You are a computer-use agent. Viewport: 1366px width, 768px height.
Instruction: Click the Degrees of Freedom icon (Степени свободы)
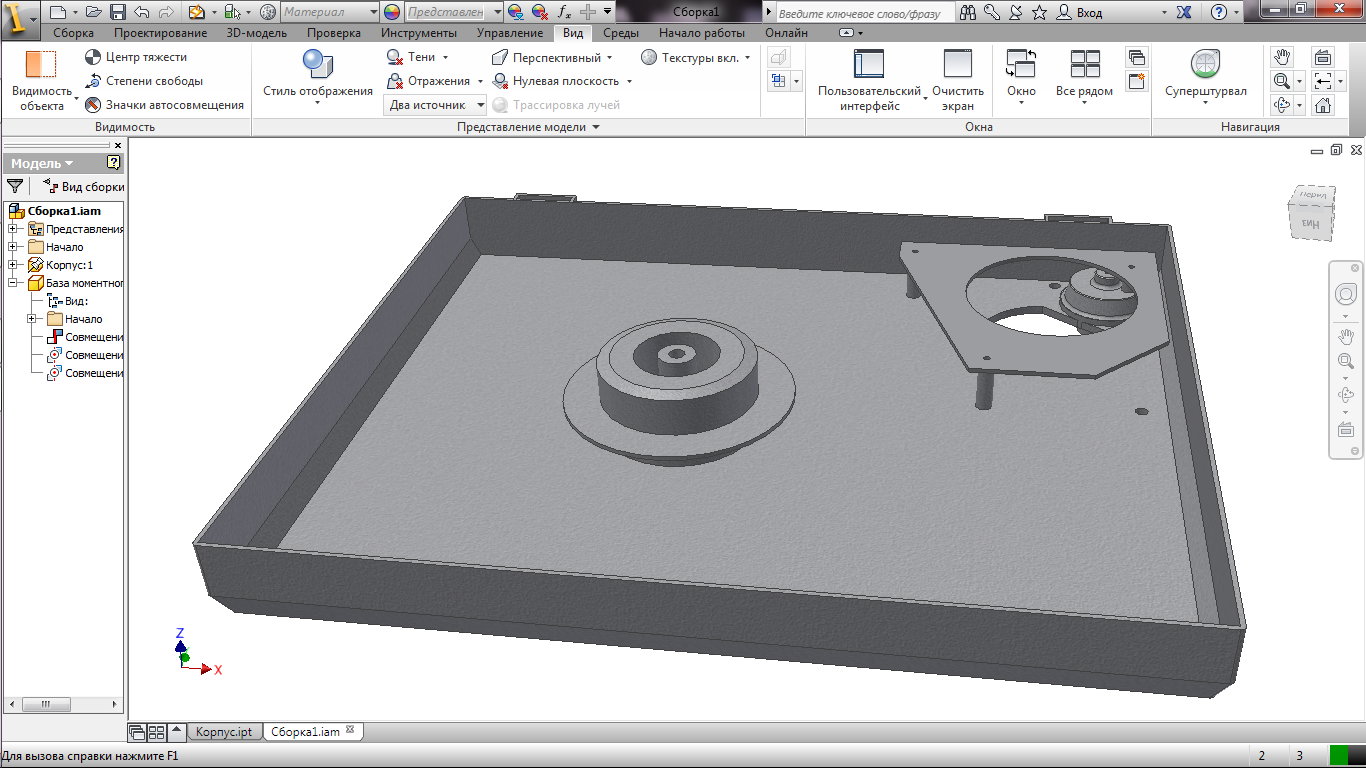tap(93, 81)
